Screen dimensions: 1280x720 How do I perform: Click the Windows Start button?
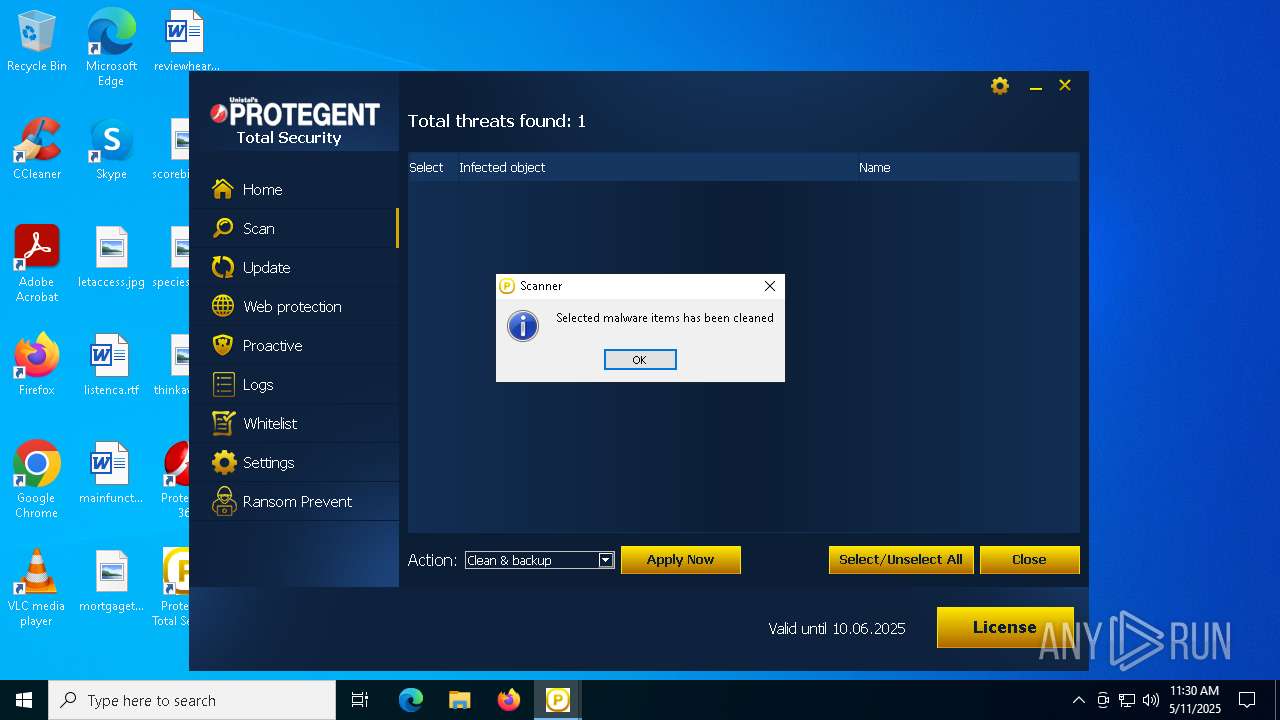(24, 700)
